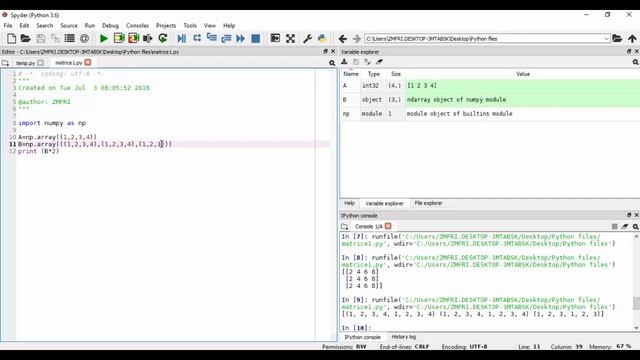
Task: Open the Source menu
Action: point(69,25)
